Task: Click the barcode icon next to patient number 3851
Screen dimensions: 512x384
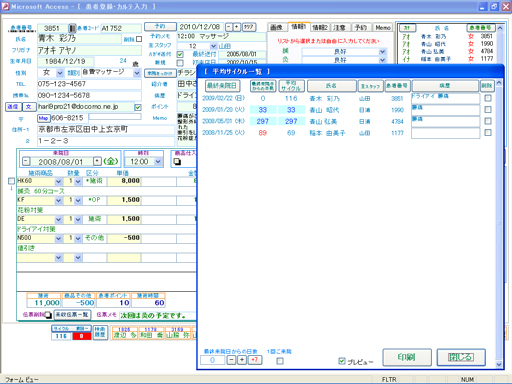Action: [x=72, y=28]
